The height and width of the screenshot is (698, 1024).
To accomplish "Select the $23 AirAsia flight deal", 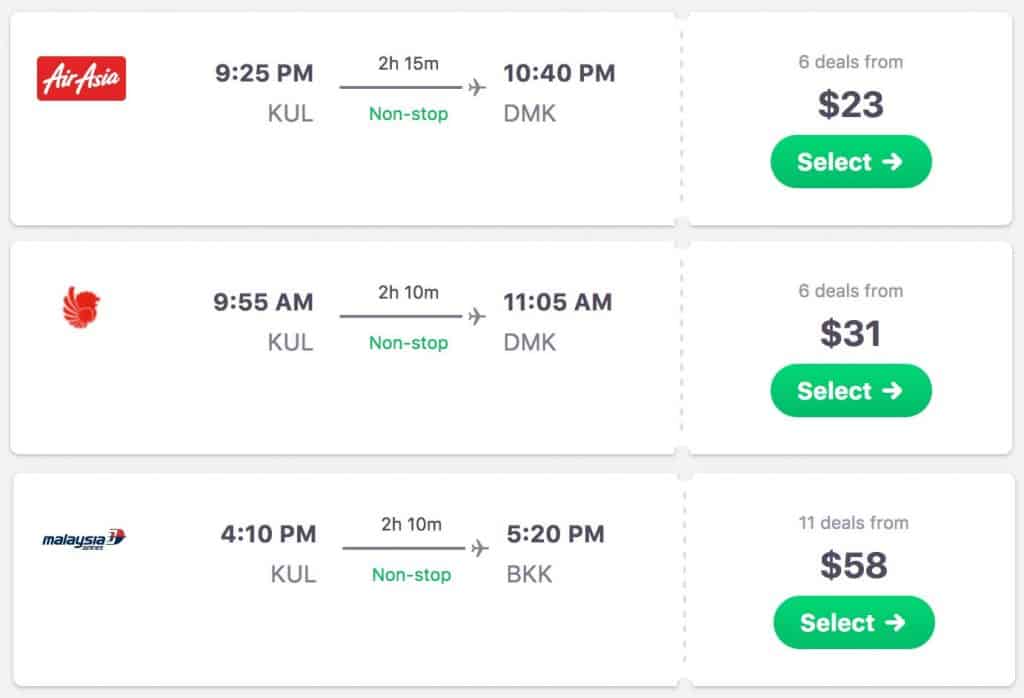I will (x=850, y=162).
